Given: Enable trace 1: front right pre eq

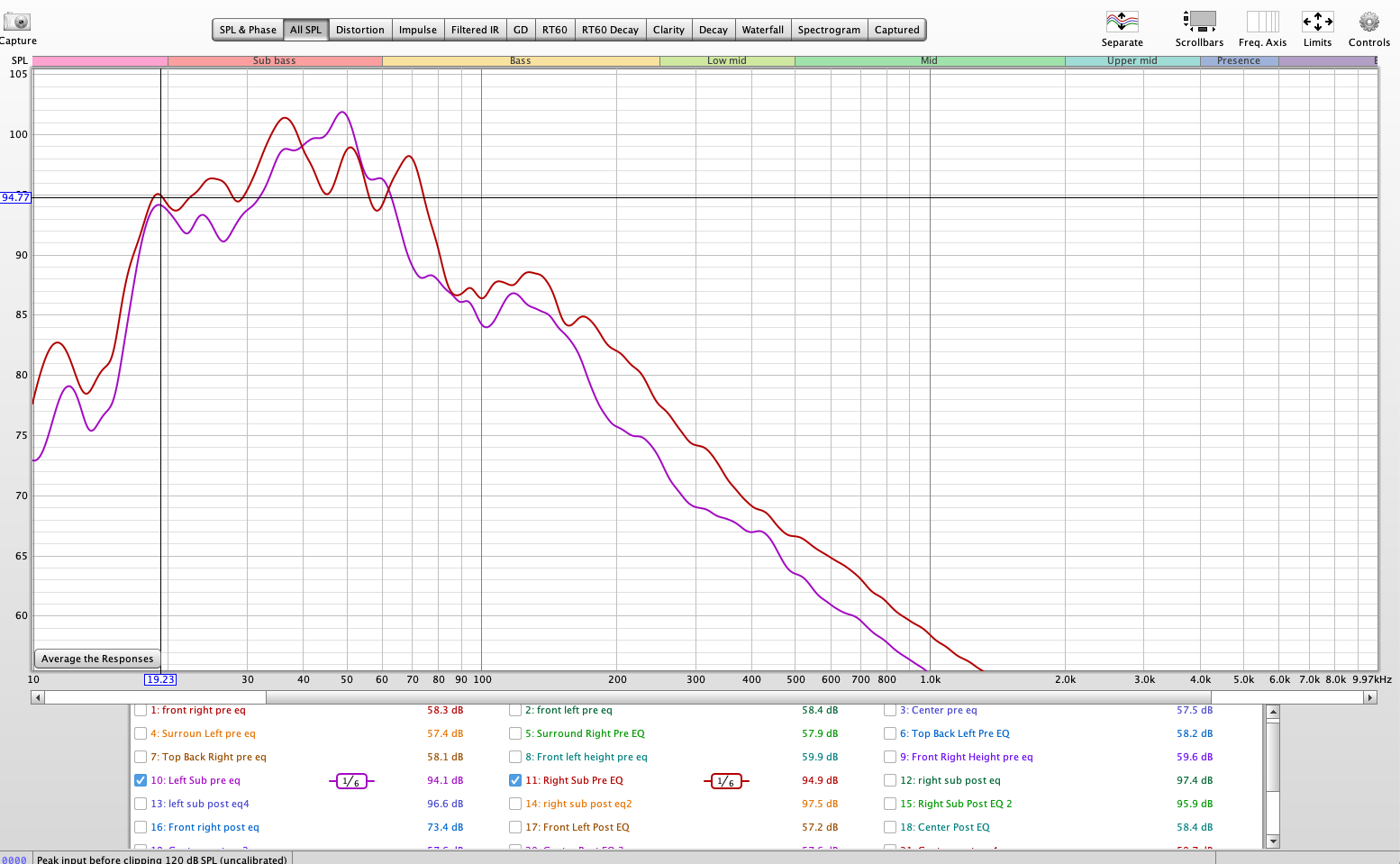Looking at the screenshot, I should pyautogui.click(x=141, y=710).
